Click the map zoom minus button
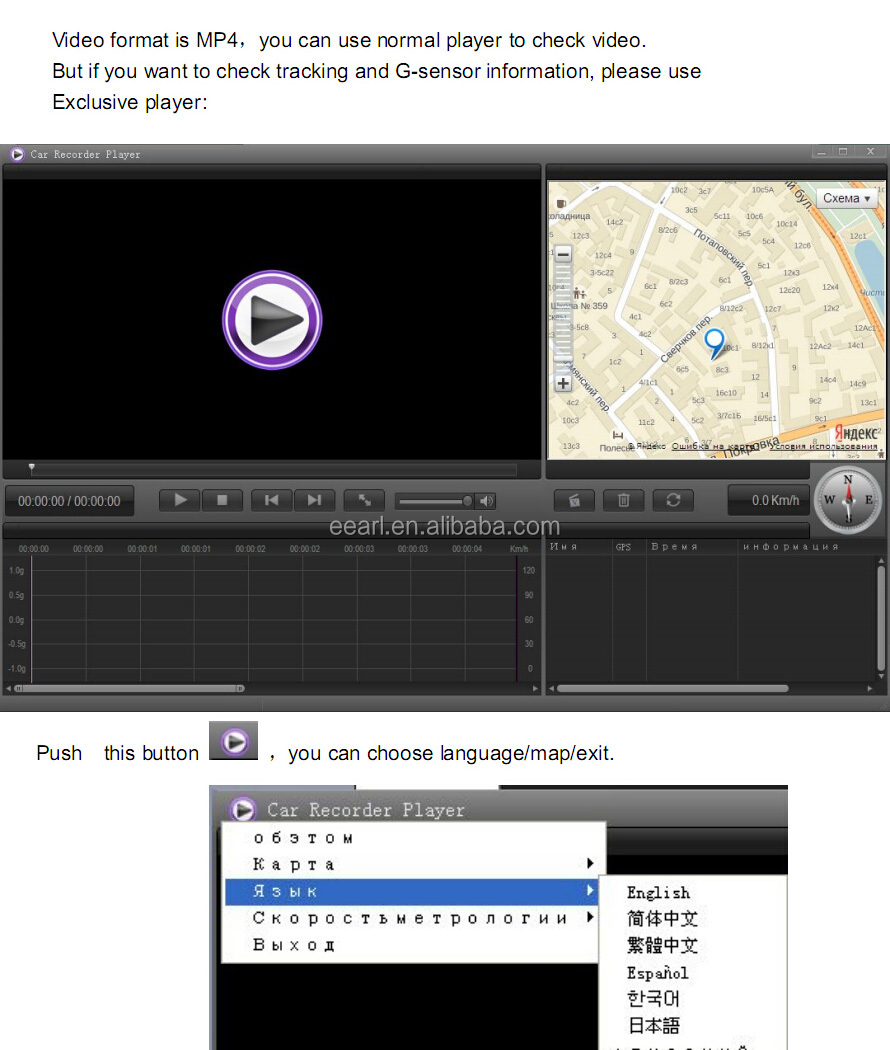 (563, 254)
